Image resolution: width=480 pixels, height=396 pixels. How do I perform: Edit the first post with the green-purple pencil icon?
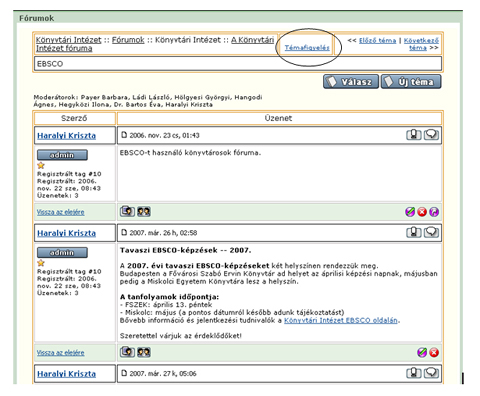click(x=410, y=212)
